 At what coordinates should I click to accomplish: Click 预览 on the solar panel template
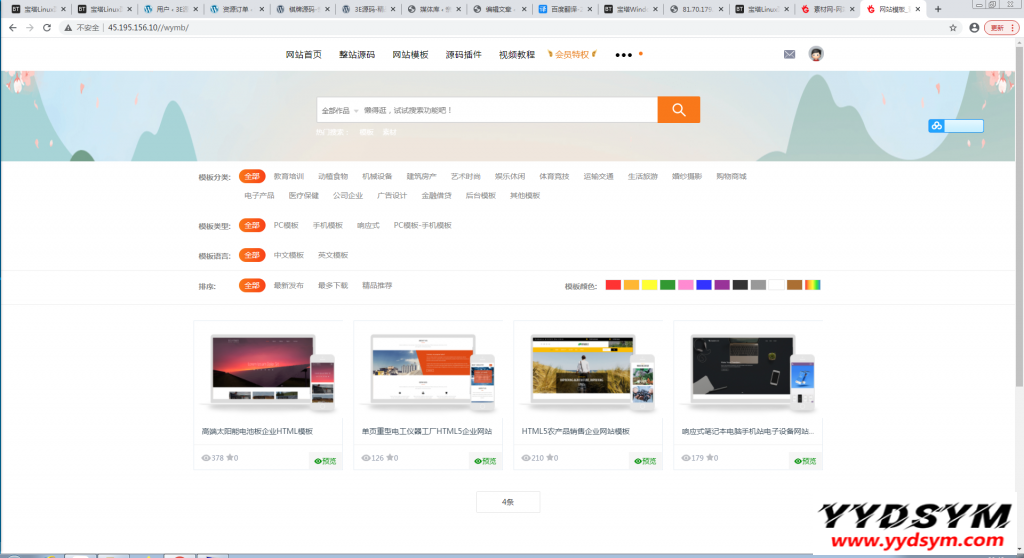326,461
